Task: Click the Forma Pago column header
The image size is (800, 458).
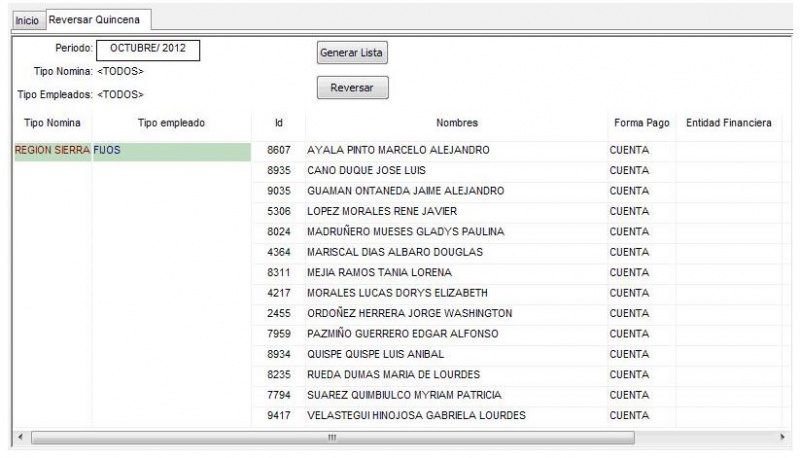Action: point(641,122)
